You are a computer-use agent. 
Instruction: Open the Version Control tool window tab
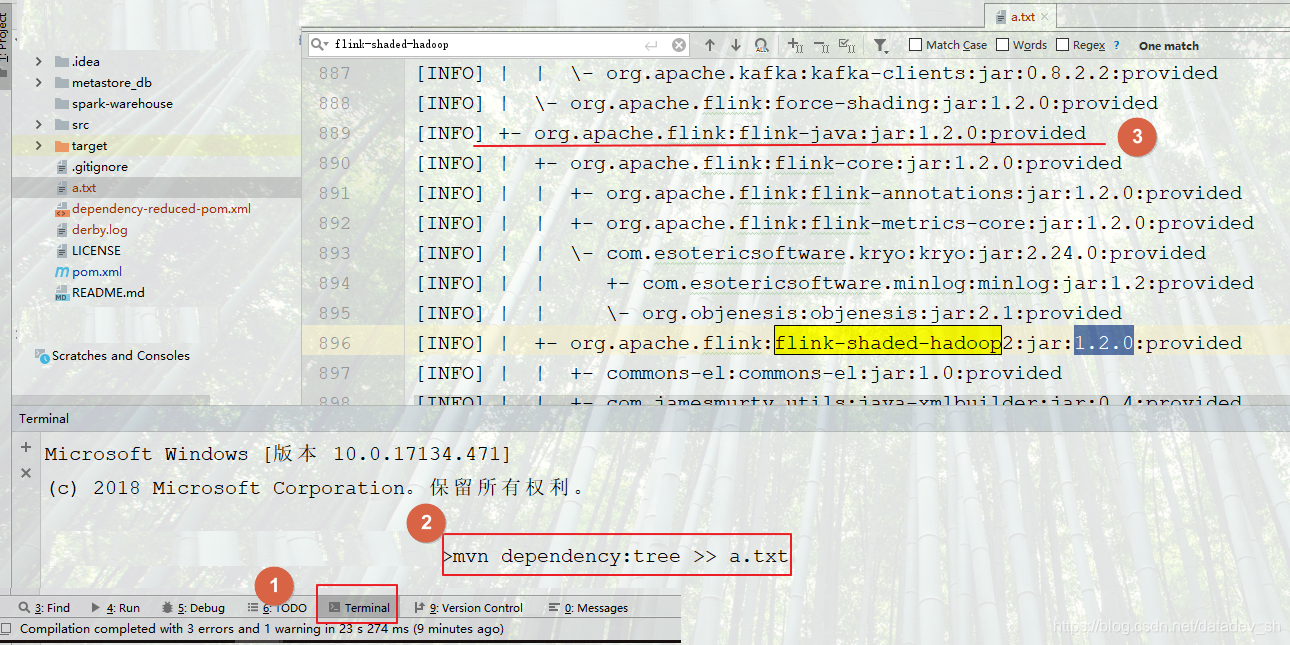[468, 607]
